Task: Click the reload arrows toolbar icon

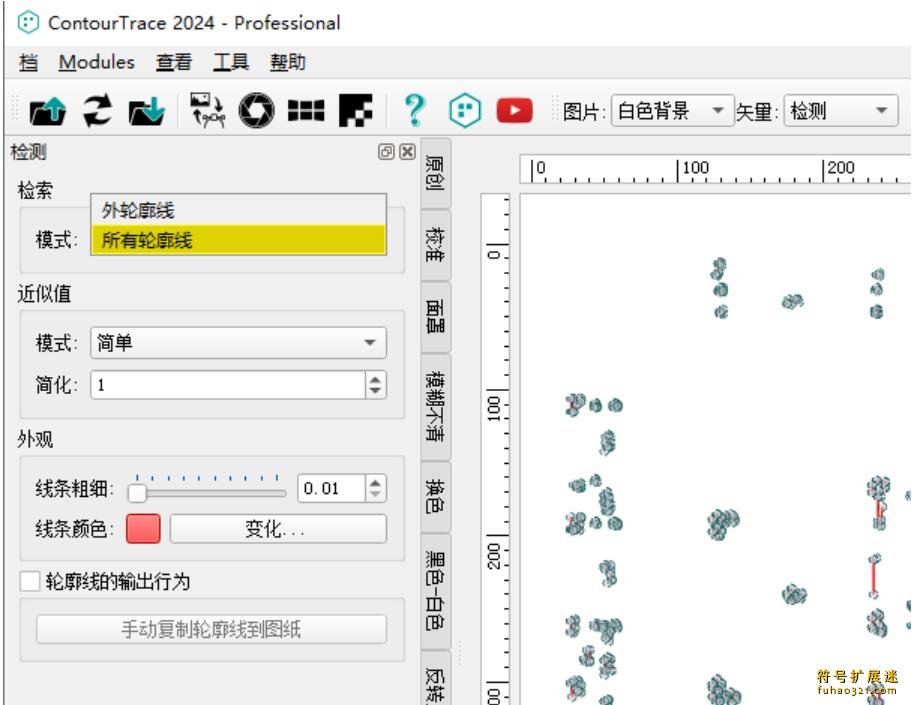Action: coord(97,111)
